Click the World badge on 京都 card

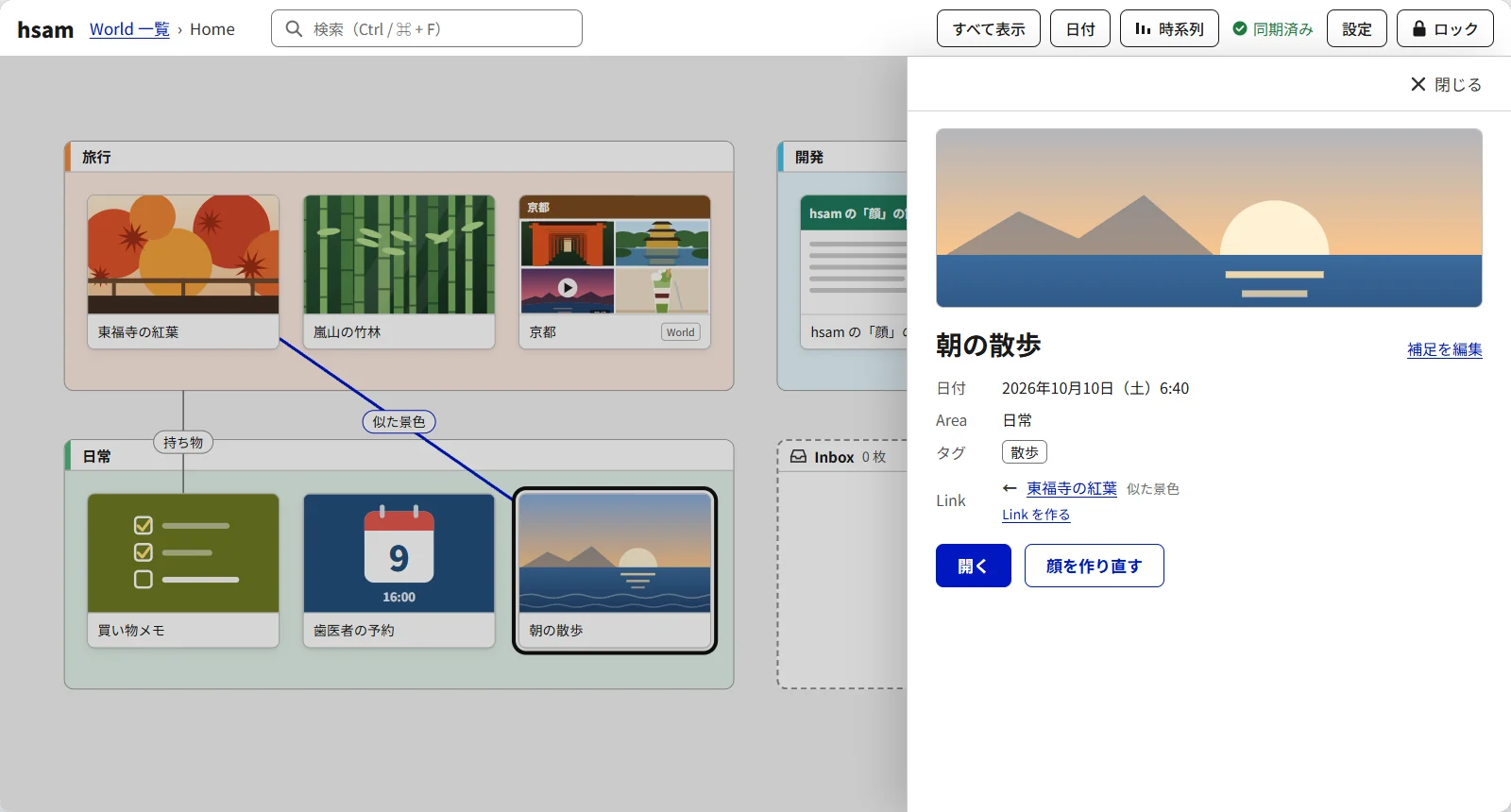pos(680,332)
